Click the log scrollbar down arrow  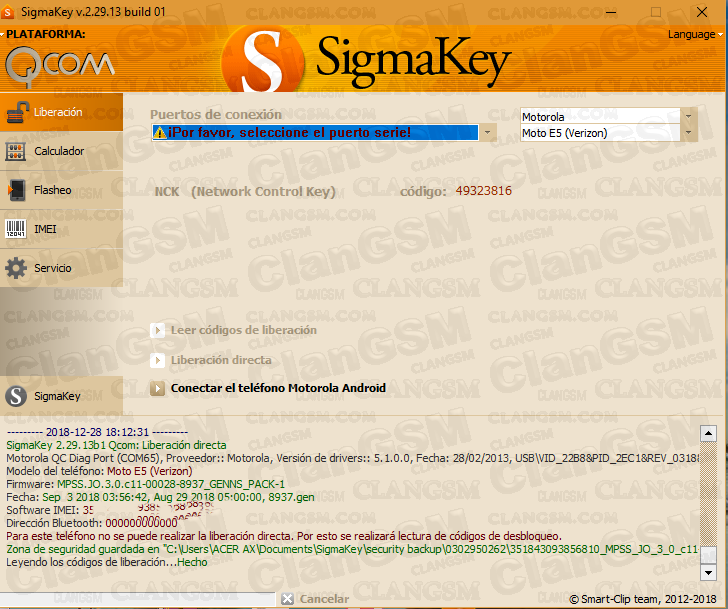tap(708, 572)
